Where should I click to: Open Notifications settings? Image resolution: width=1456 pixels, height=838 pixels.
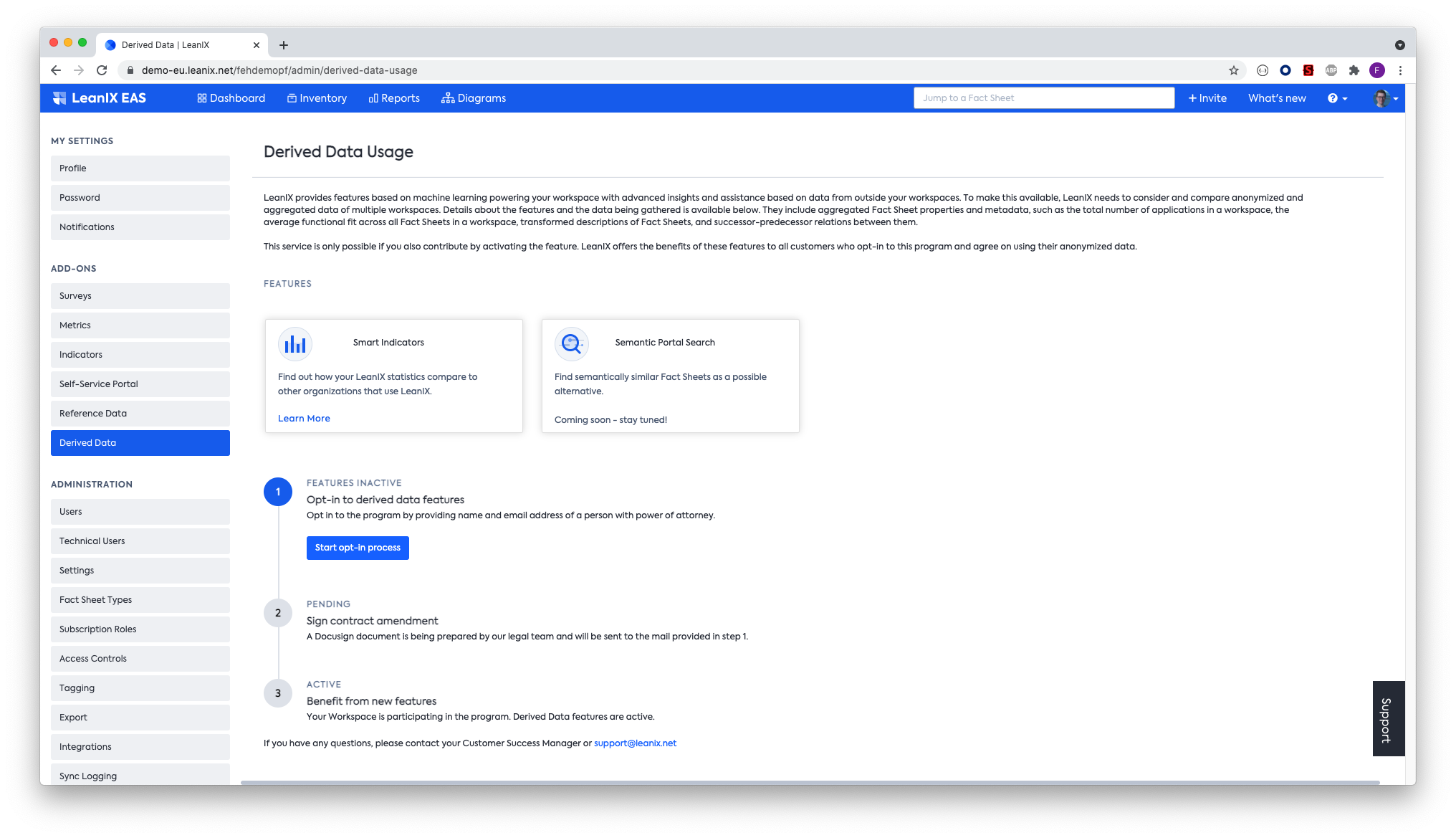140,227
